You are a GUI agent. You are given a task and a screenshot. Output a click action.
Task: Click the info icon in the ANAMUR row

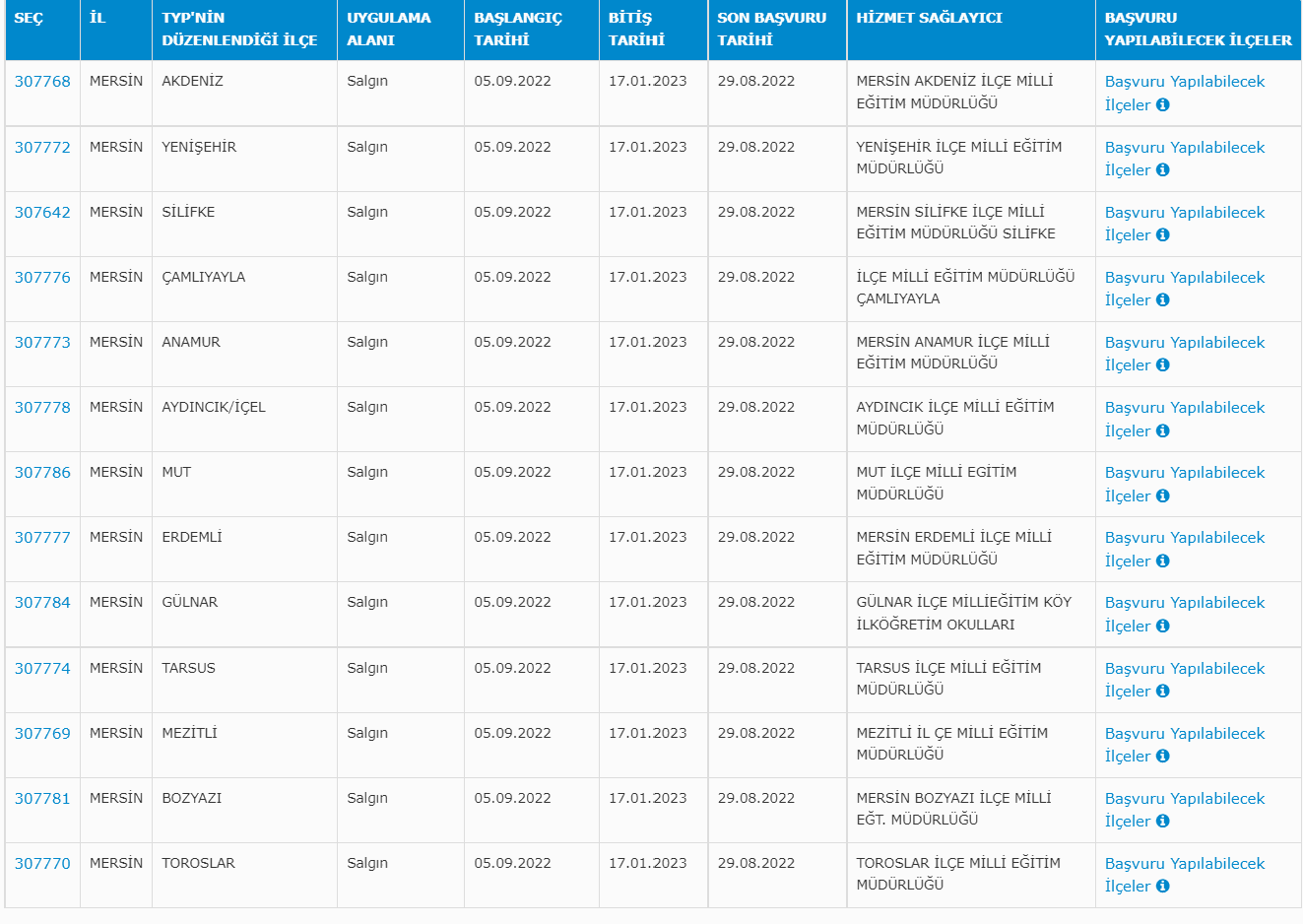tap(1162, 365)
